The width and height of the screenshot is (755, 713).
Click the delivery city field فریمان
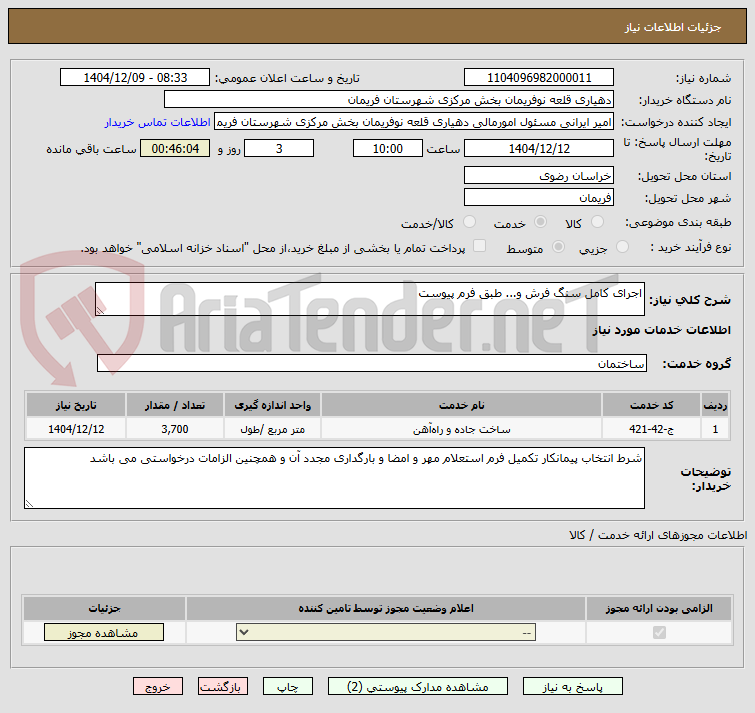(x=539, y=197)
